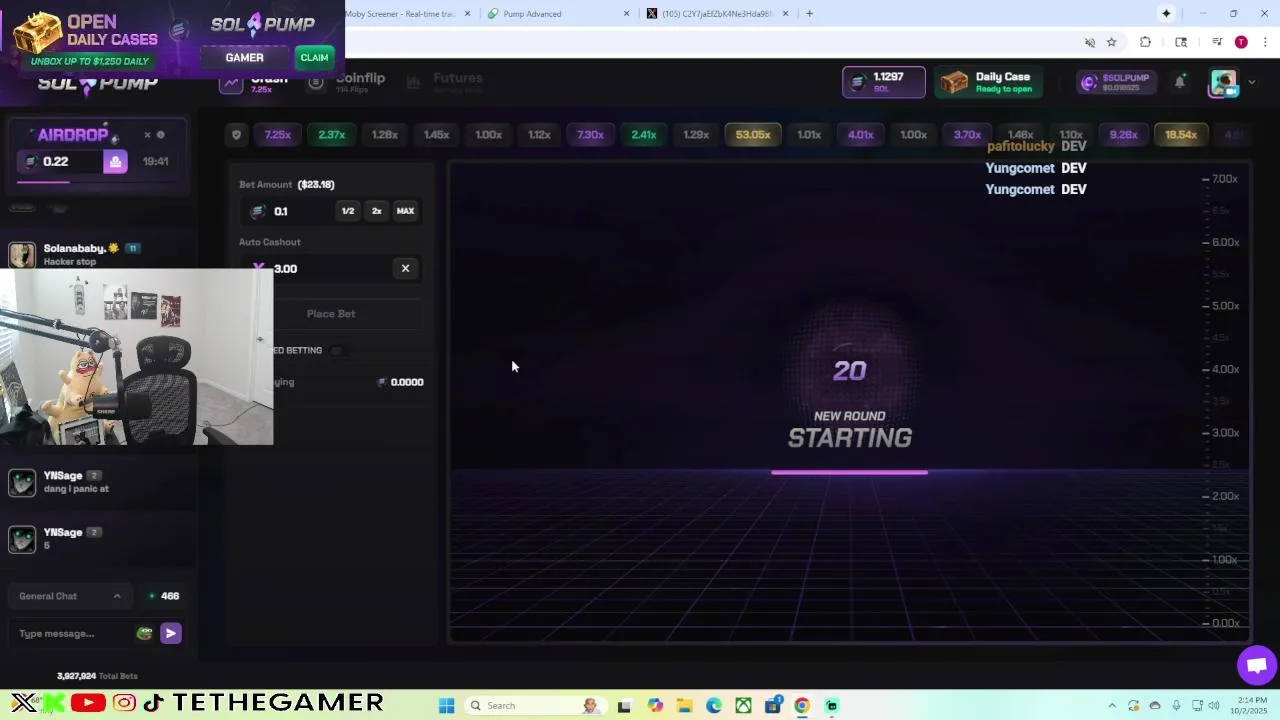Set bet to MAX
Viewport: 1280px width, 720px height.
pyautogui.click(x=405, y=211)
